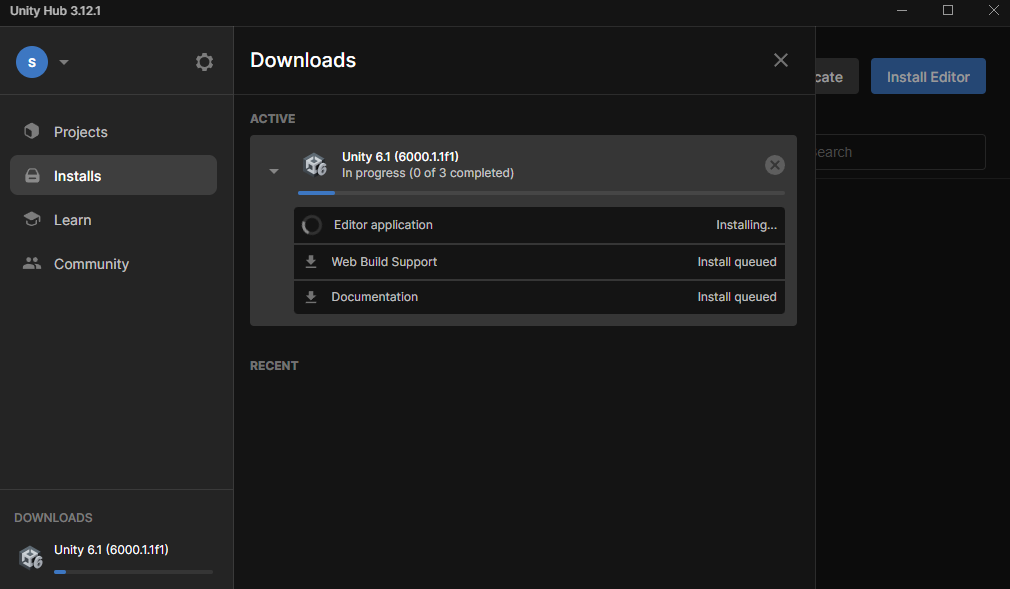The width and height of the screenshot is (1010, 589).
Task: Collapse the Unity 6.1 download details
Action: (x=274, y=171)
